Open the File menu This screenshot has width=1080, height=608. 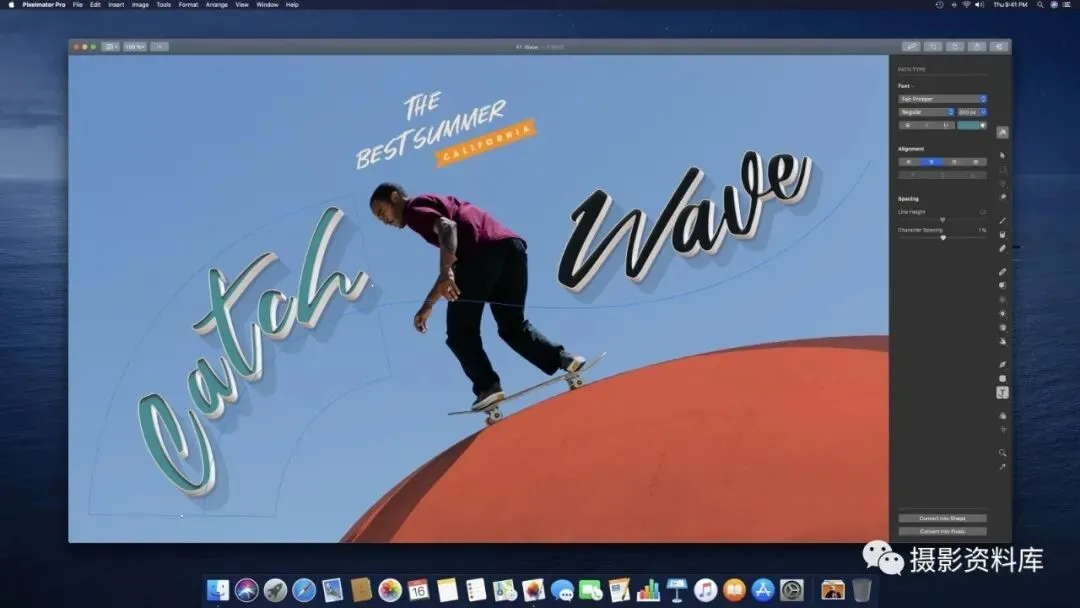coord(78,5)
